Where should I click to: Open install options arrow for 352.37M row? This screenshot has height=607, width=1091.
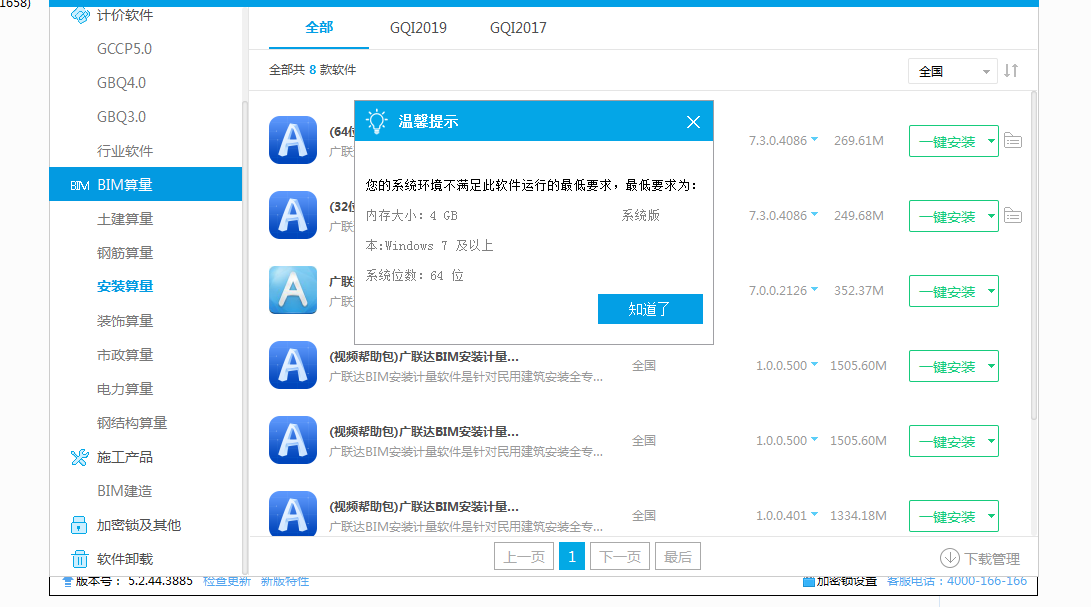(x=991, y=292)
